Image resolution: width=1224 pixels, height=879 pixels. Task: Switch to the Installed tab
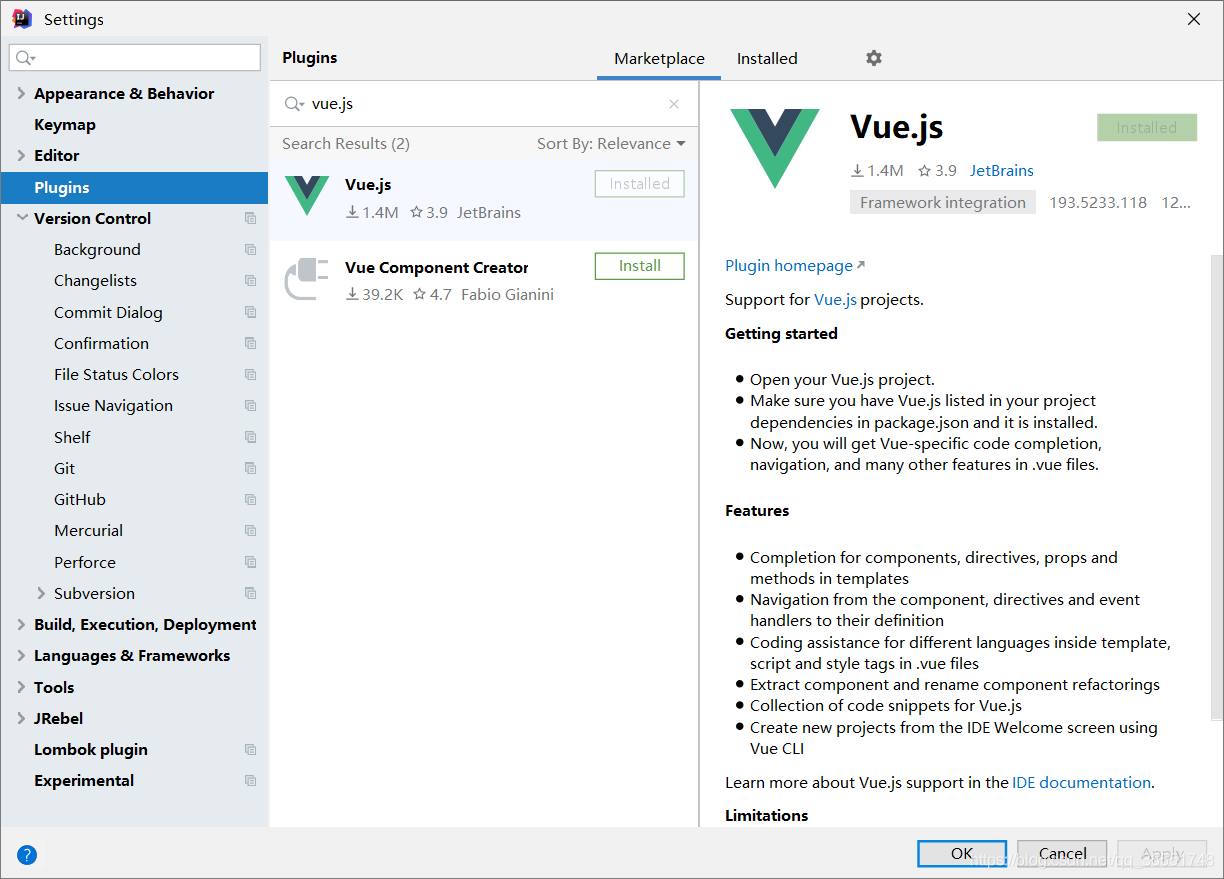(767, 58)
